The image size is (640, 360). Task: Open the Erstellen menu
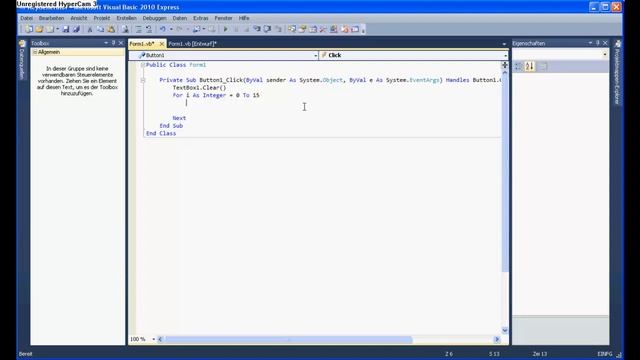click(x=127, y=18)
